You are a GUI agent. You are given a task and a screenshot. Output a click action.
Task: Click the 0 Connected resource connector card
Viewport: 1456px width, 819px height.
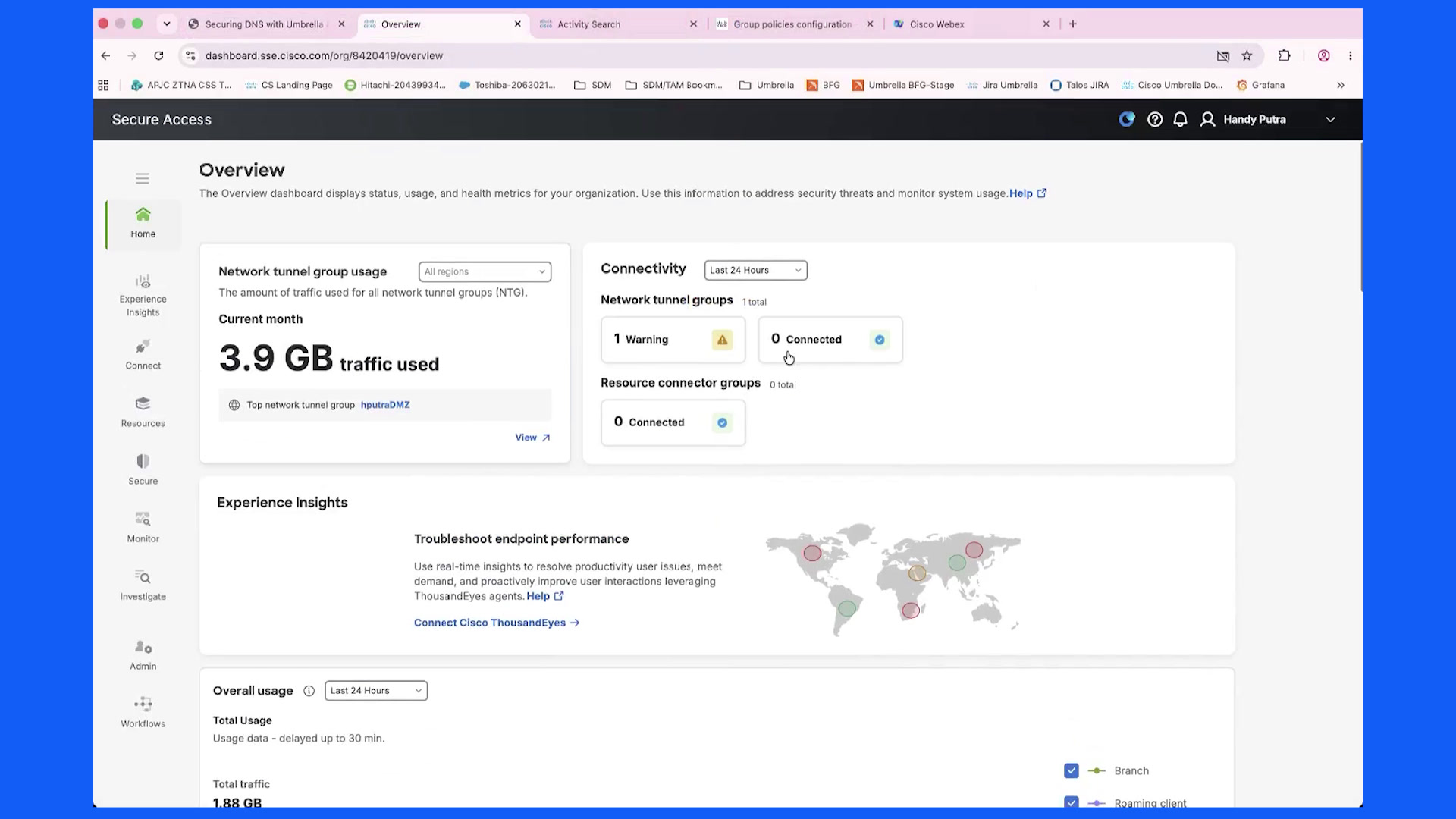673,422
